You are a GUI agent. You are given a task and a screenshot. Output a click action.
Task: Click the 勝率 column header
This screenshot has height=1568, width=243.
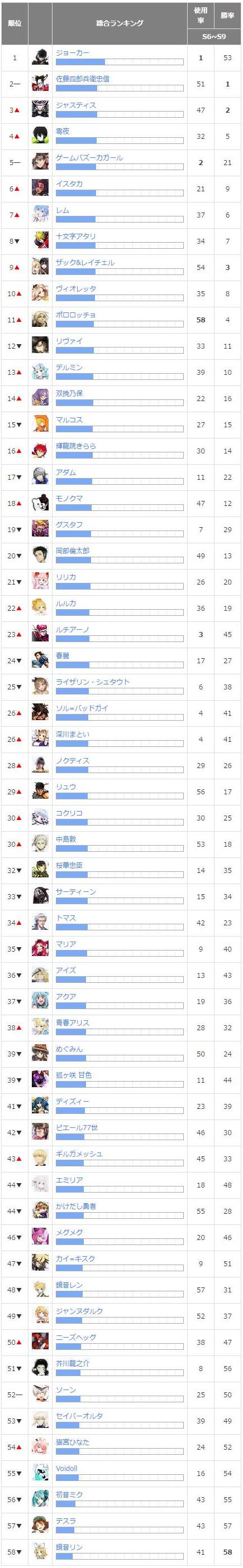click(227, 15)
